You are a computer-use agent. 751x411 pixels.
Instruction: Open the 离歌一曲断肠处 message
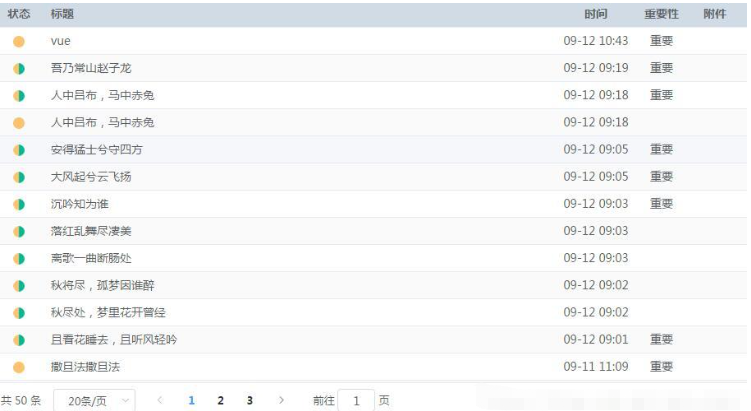coord(91,258)
